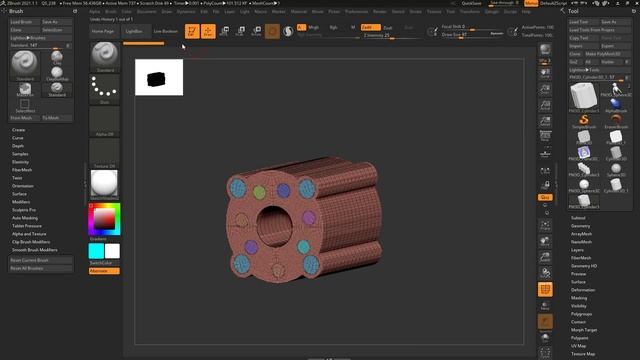Click the QuickSave button
The height and width of the screenshot is (360, 640).
[471, 3]
